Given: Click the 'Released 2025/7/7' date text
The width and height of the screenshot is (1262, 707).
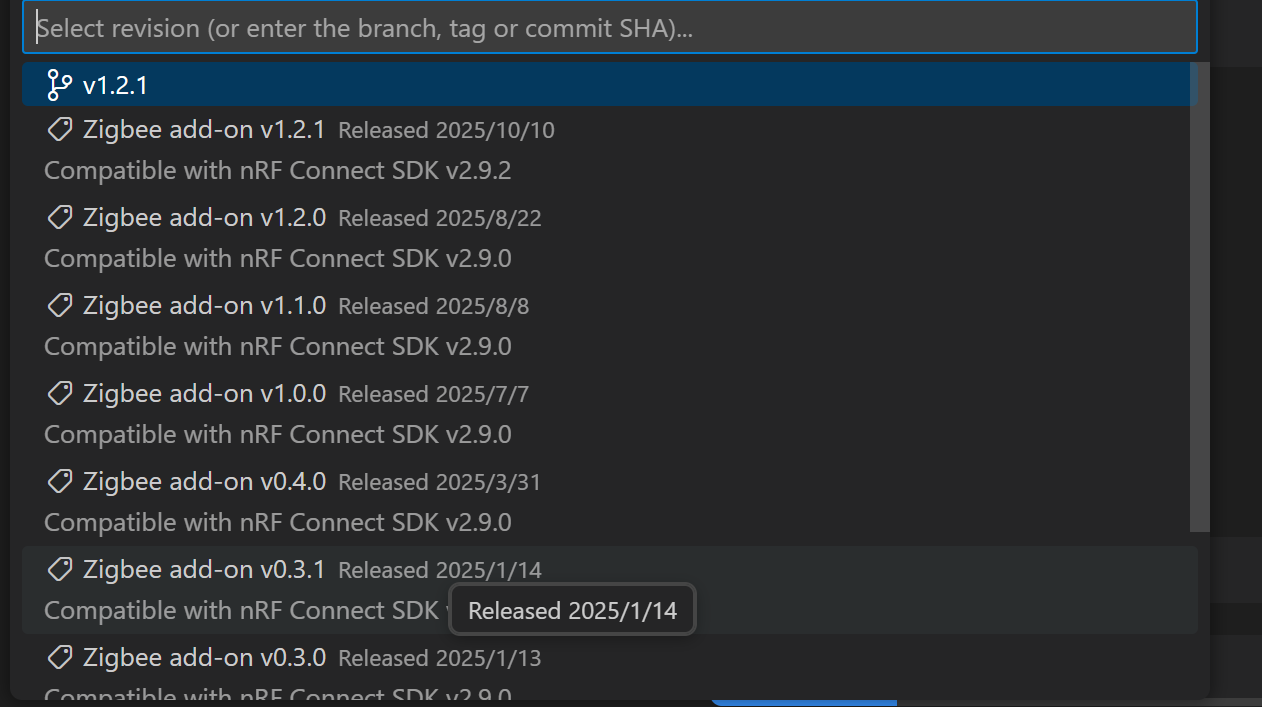Looking at the screenshot, I should tap(433, 395).
